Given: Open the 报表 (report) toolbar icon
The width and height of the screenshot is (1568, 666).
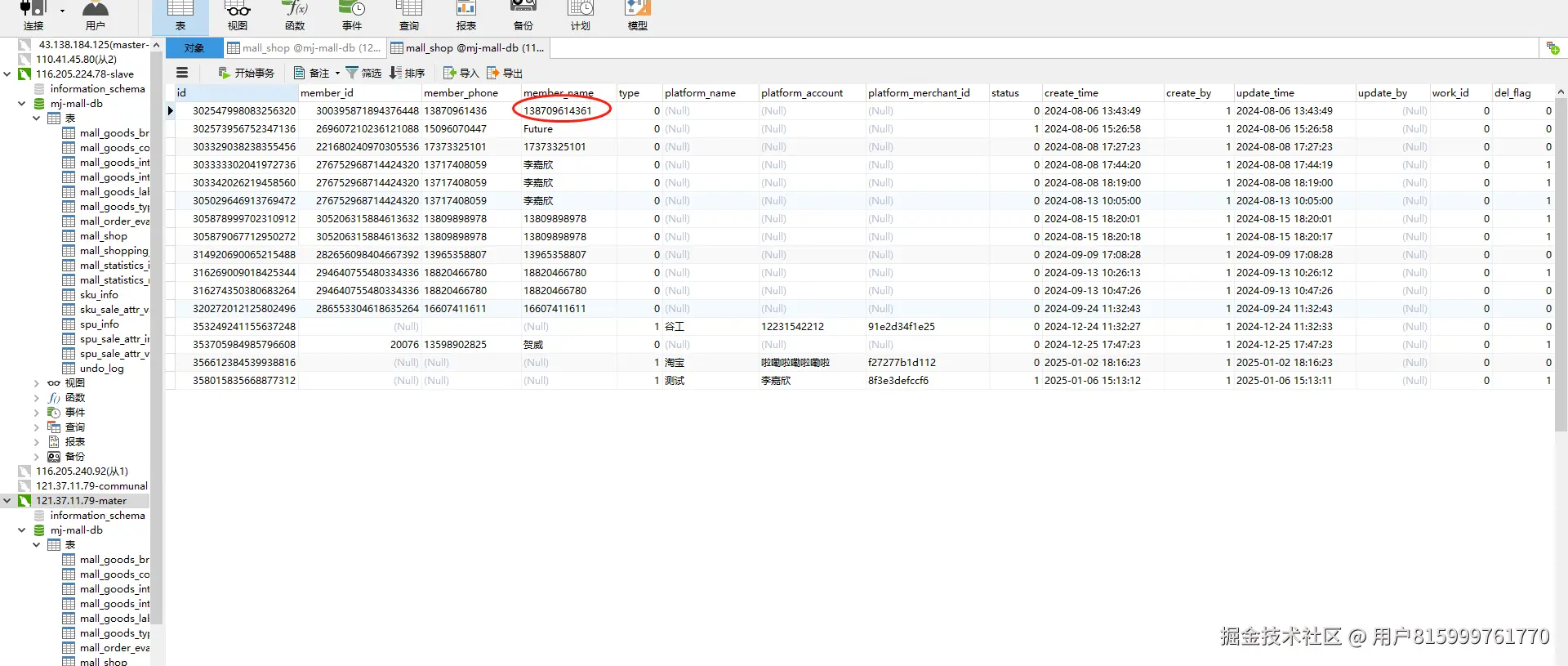Looking at the screenshot, I should coord(466,15).
